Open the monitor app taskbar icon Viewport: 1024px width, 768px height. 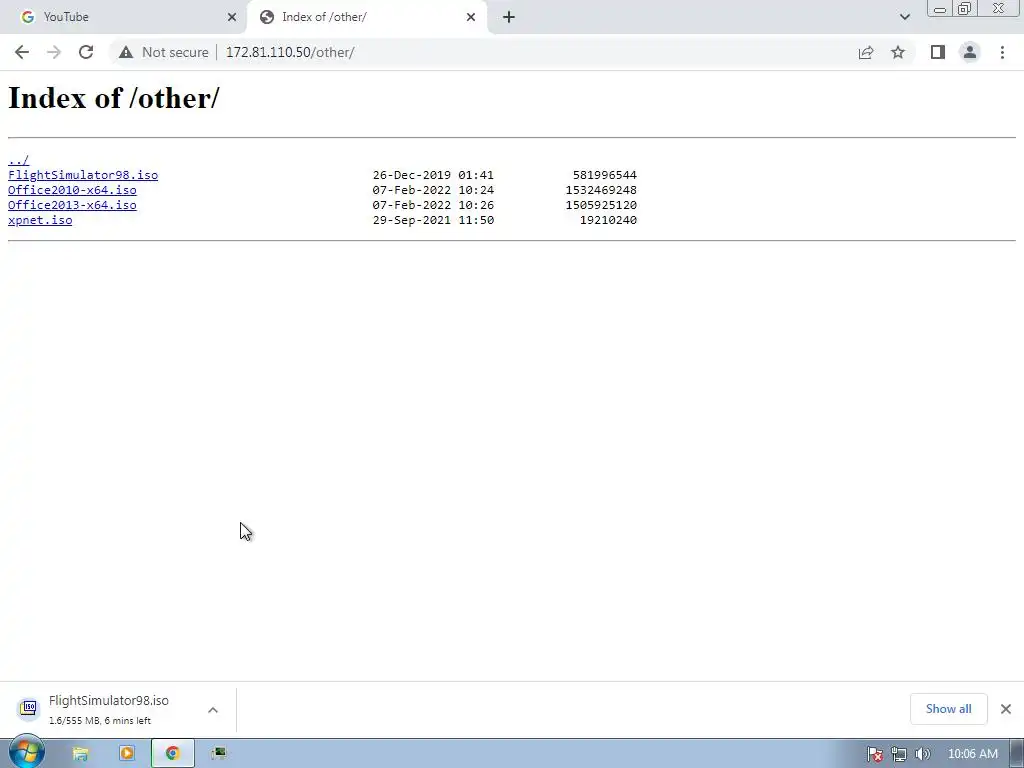219,754
